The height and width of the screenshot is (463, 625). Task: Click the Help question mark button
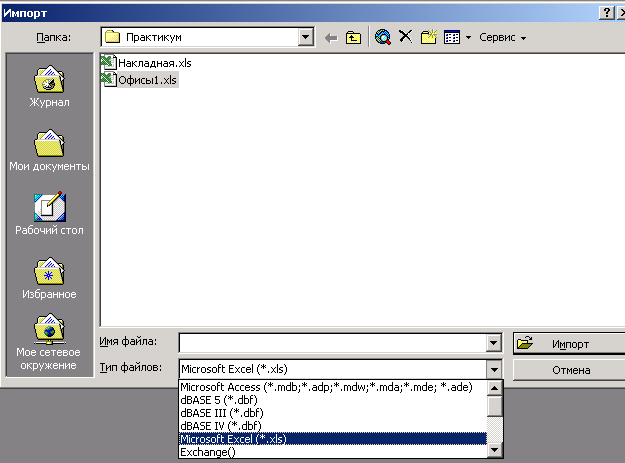click(606, 13)
